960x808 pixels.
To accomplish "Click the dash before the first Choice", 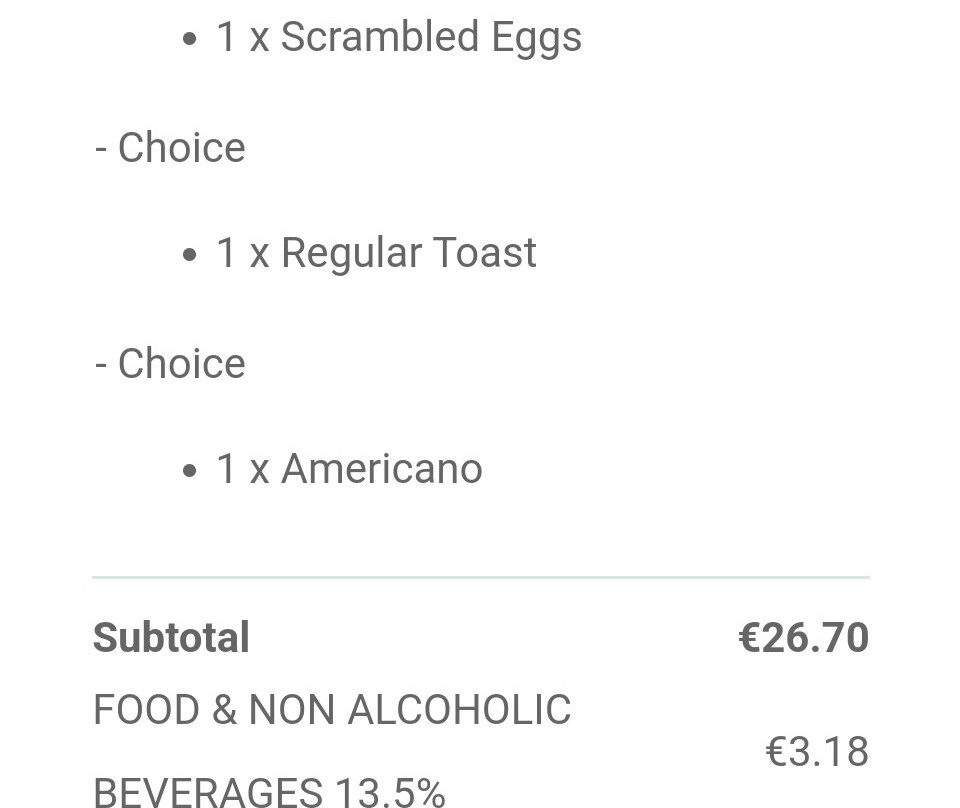I will pyautogui.click(x=101, y=150).
